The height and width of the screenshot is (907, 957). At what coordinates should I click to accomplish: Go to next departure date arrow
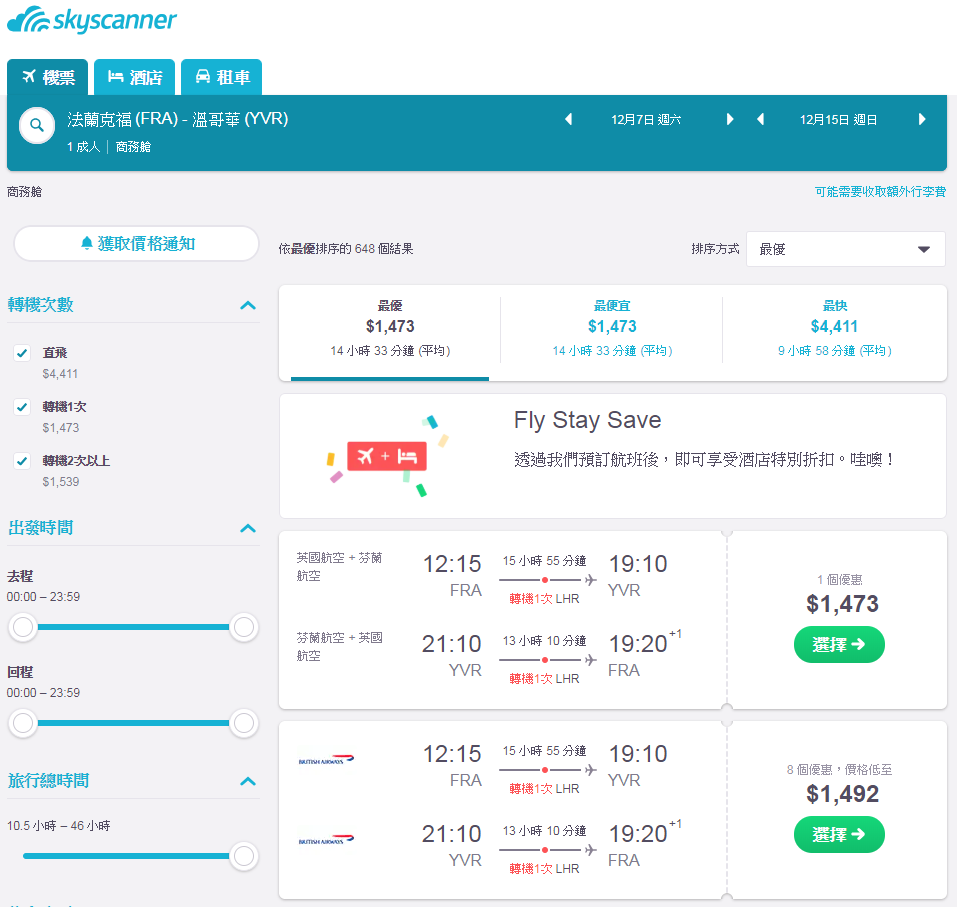[x=729, y=119]
